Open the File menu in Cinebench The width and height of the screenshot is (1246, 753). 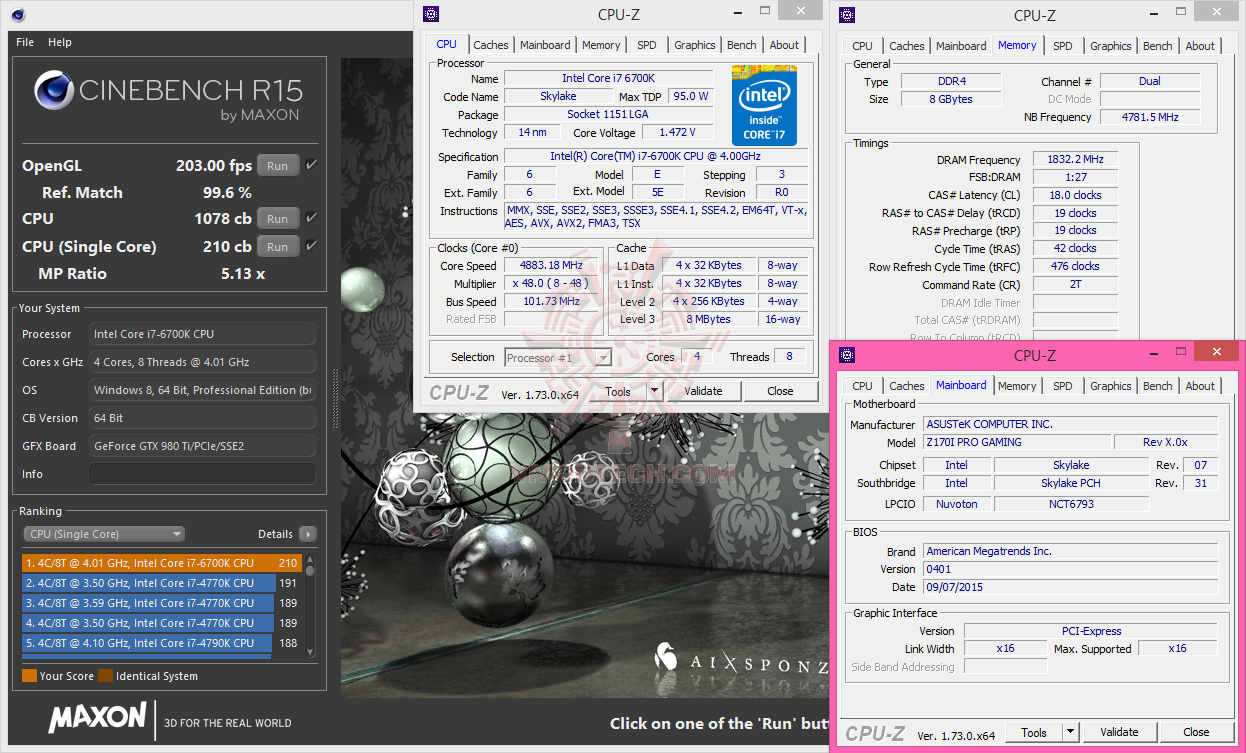(23, 42)
